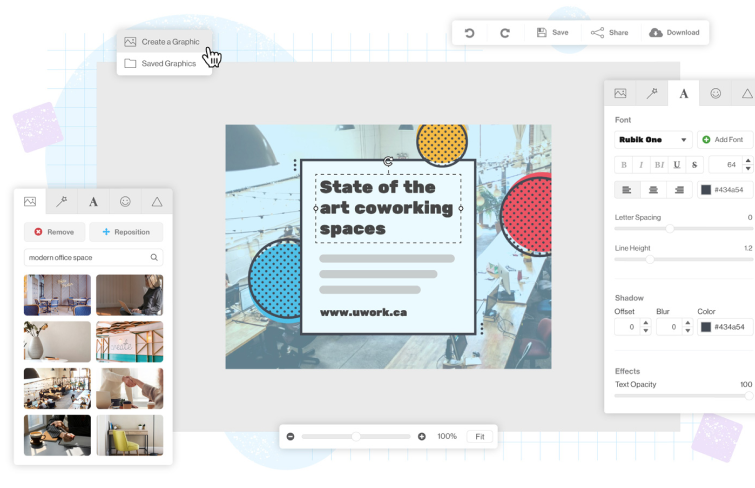This screenshot has height=488, width=755.
Task: Toggle italic formatting
Action: 641,165
